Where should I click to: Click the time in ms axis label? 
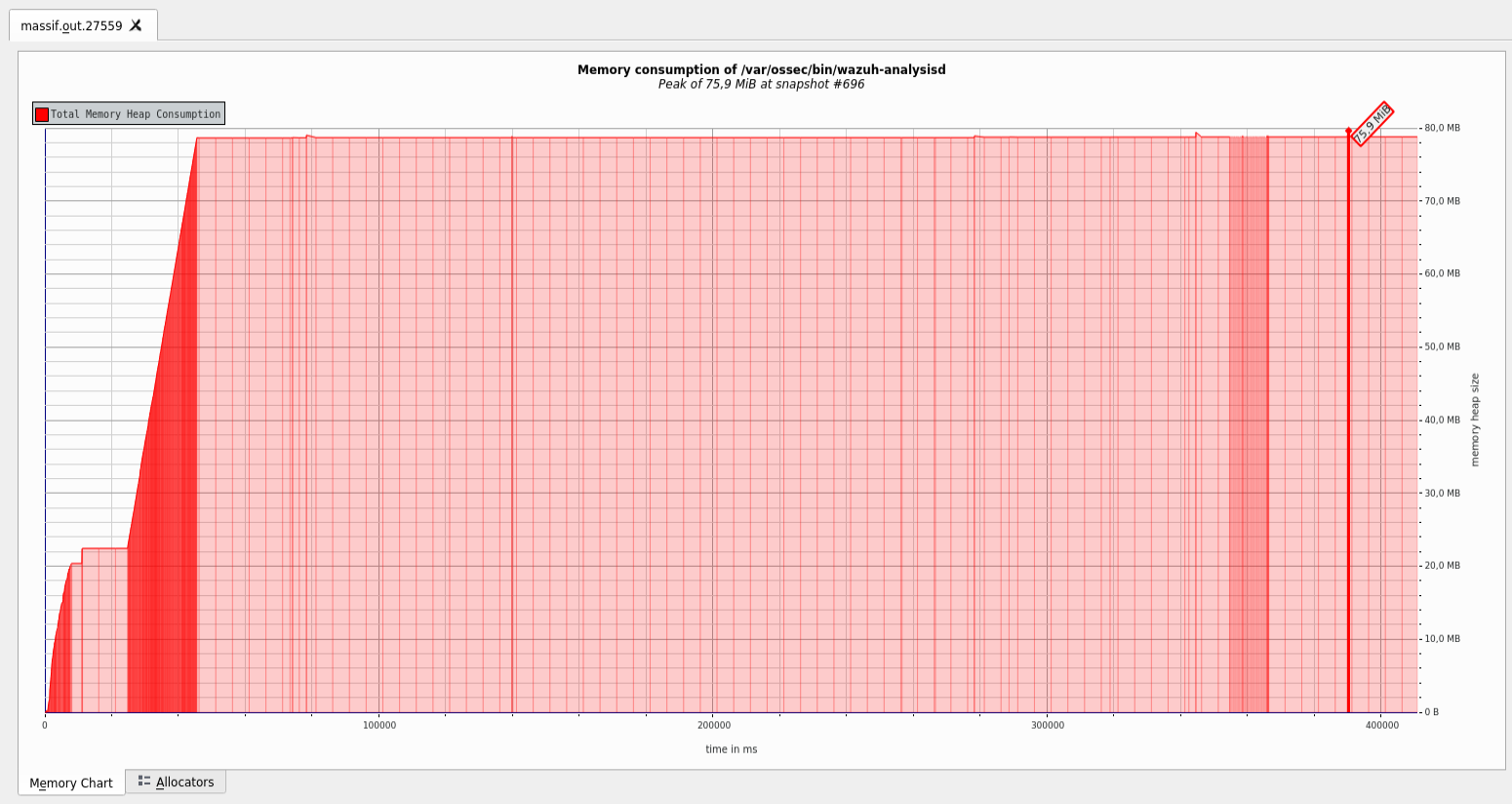[732, 749]
